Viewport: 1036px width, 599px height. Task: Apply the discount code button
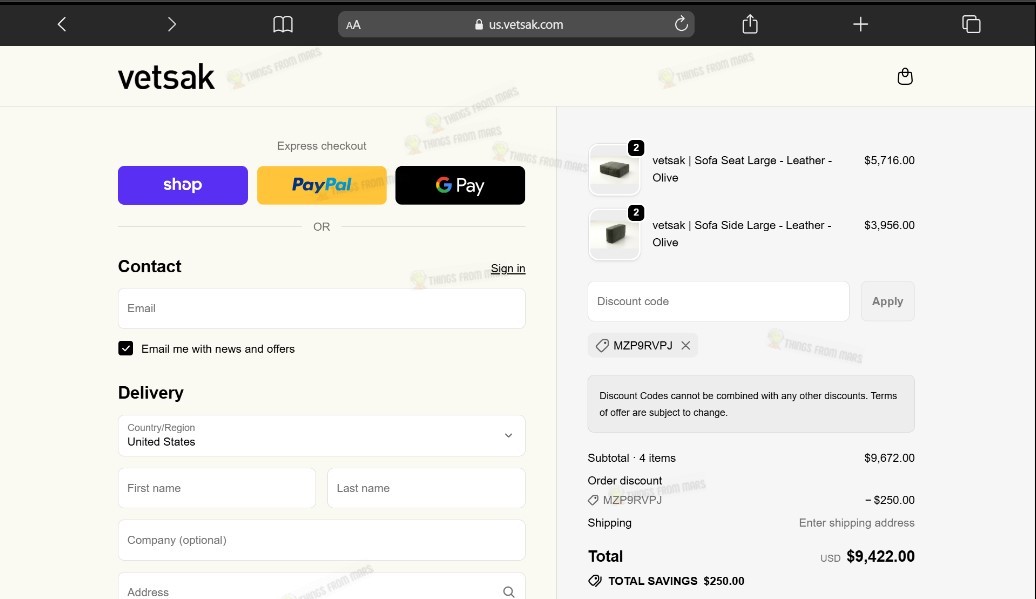[x=887, y=301]
